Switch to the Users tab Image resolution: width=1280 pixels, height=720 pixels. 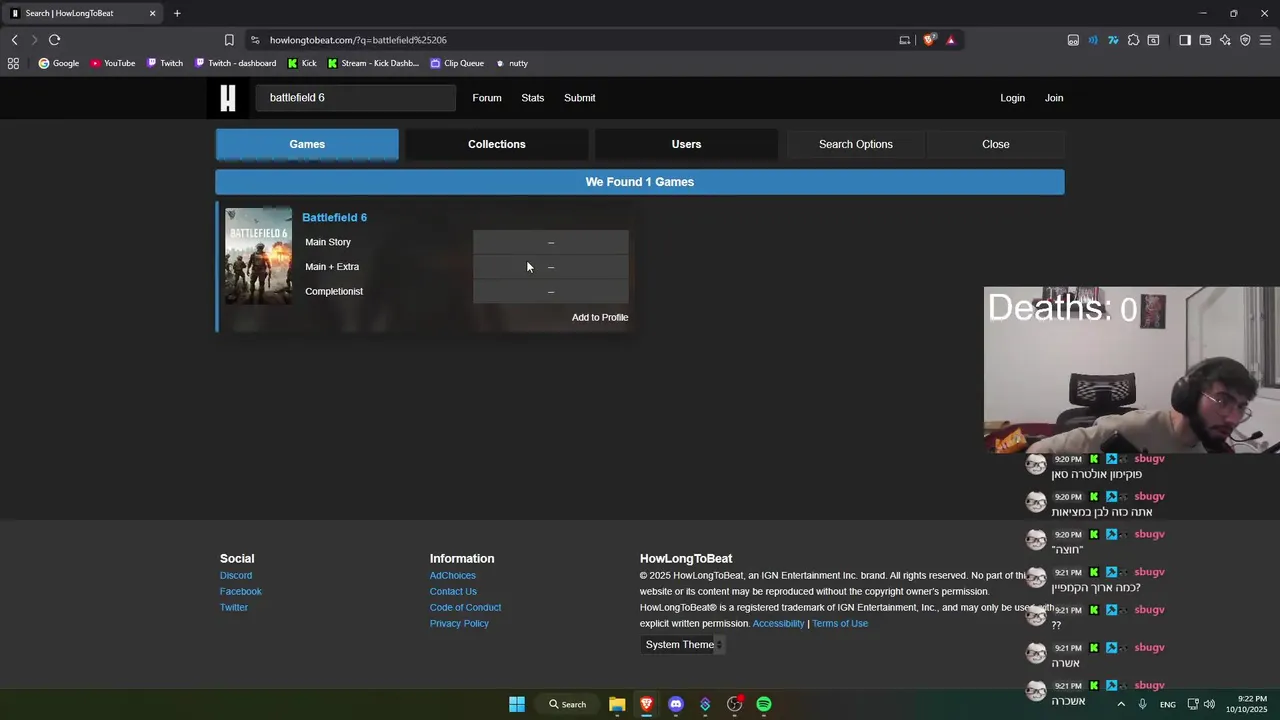click(686, 144)
